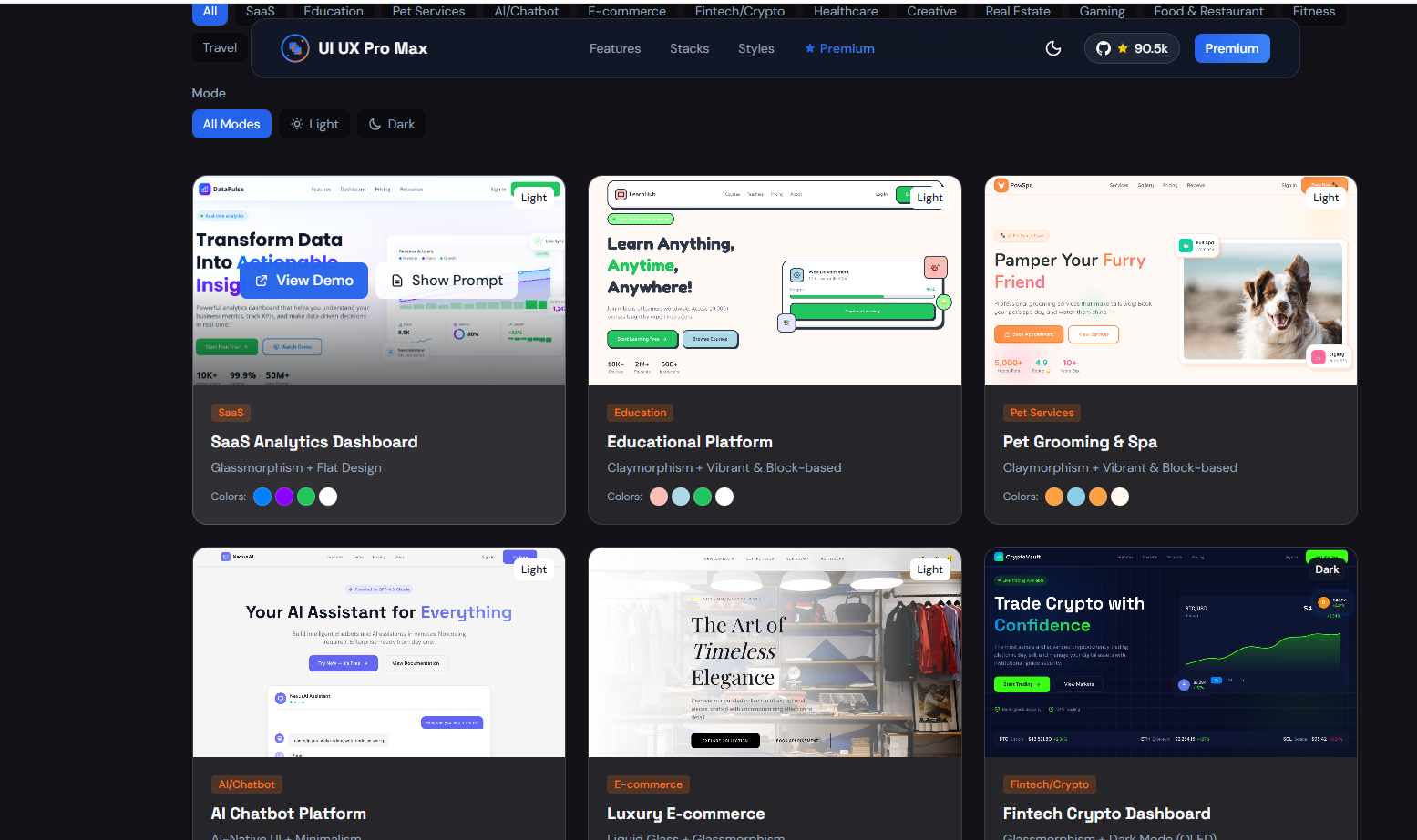Click the blue swatch on SaaS Analytics card
1417x840 pixels.
262,497
